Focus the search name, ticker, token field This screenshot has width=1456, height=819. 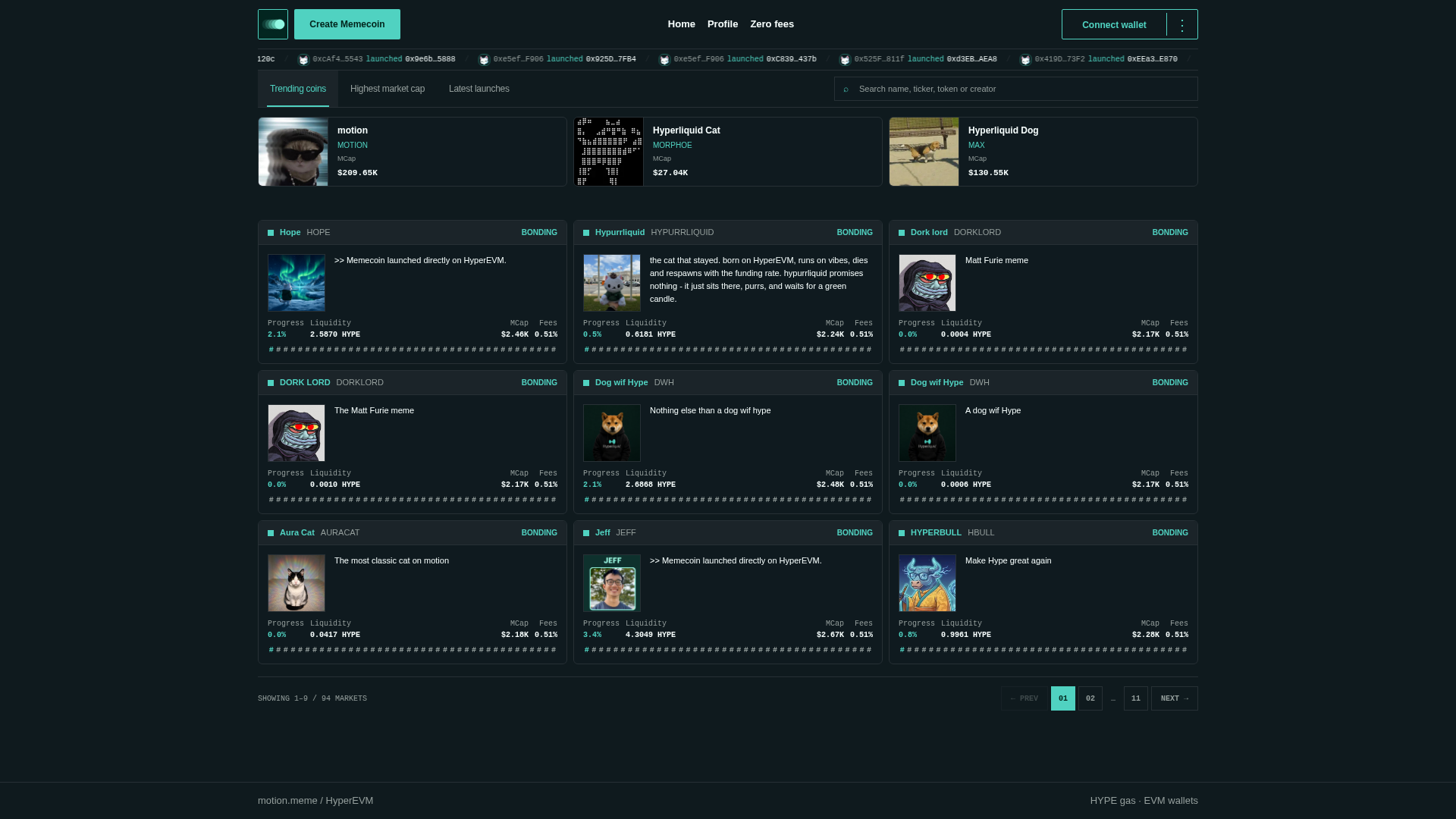pos(1016,89)
